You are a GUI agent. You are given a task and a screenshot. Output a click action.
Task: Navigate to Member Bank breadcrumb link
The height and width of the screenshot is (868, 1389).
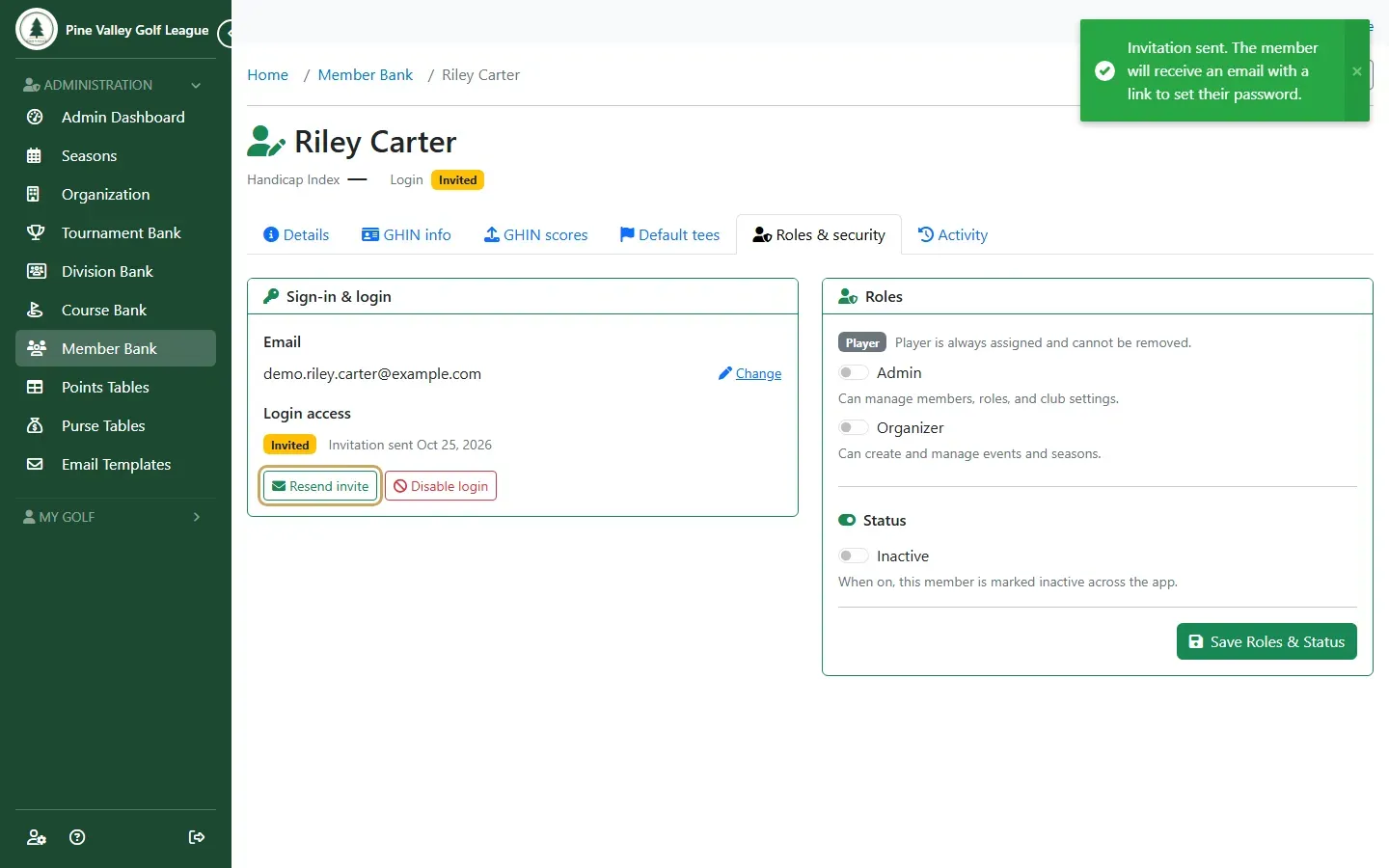(x=366, y=75)
